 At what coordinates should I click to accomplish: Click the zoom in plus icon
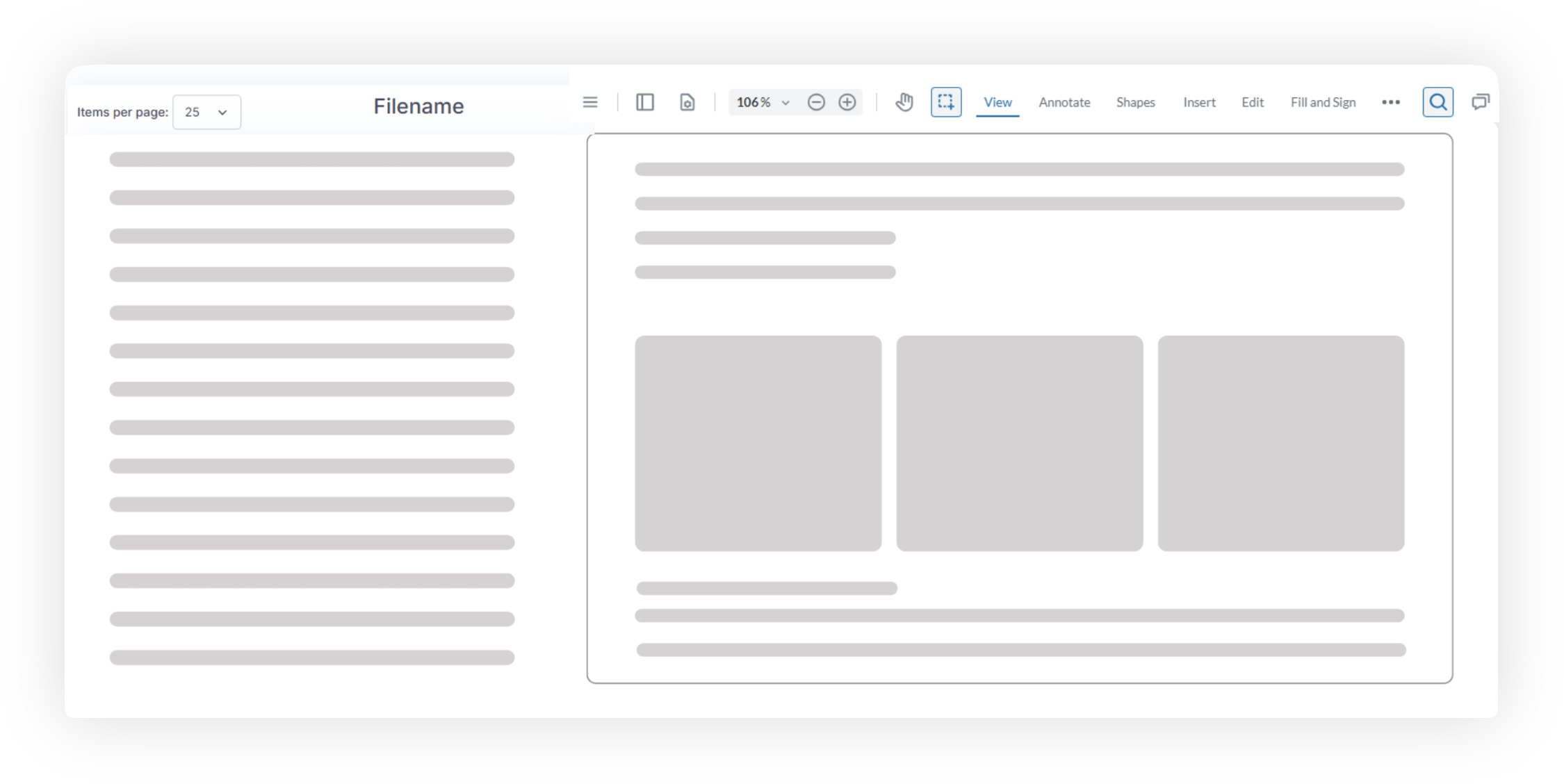[847, 102]
